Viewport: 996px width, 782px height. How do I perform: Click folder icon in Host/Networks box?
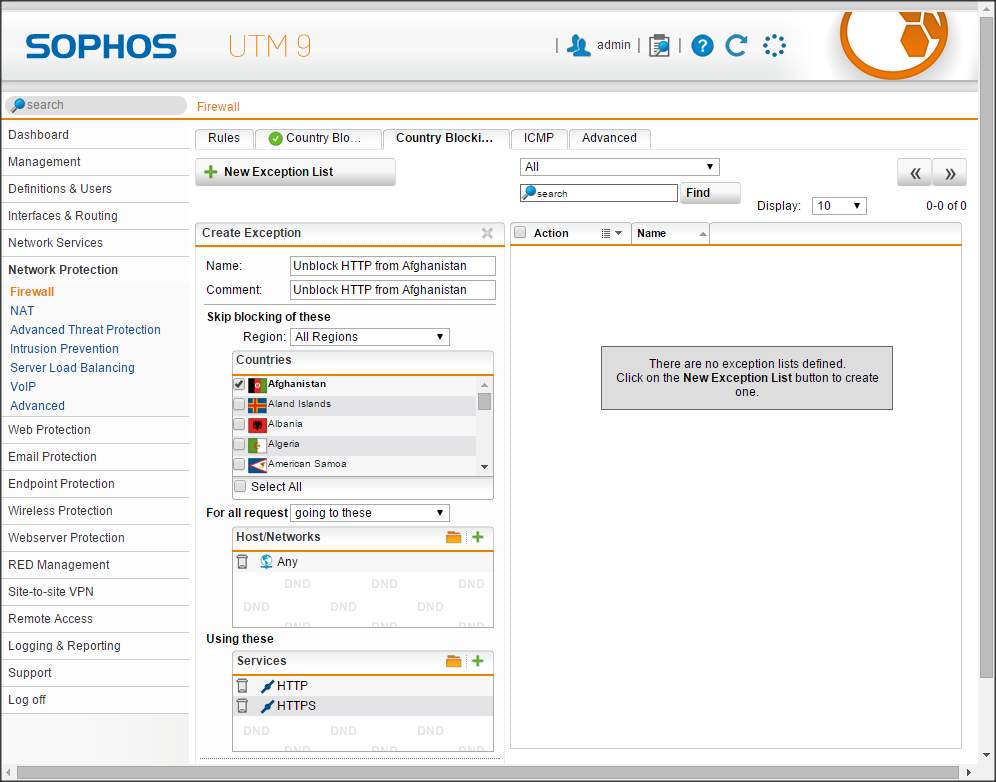point(454,537)
